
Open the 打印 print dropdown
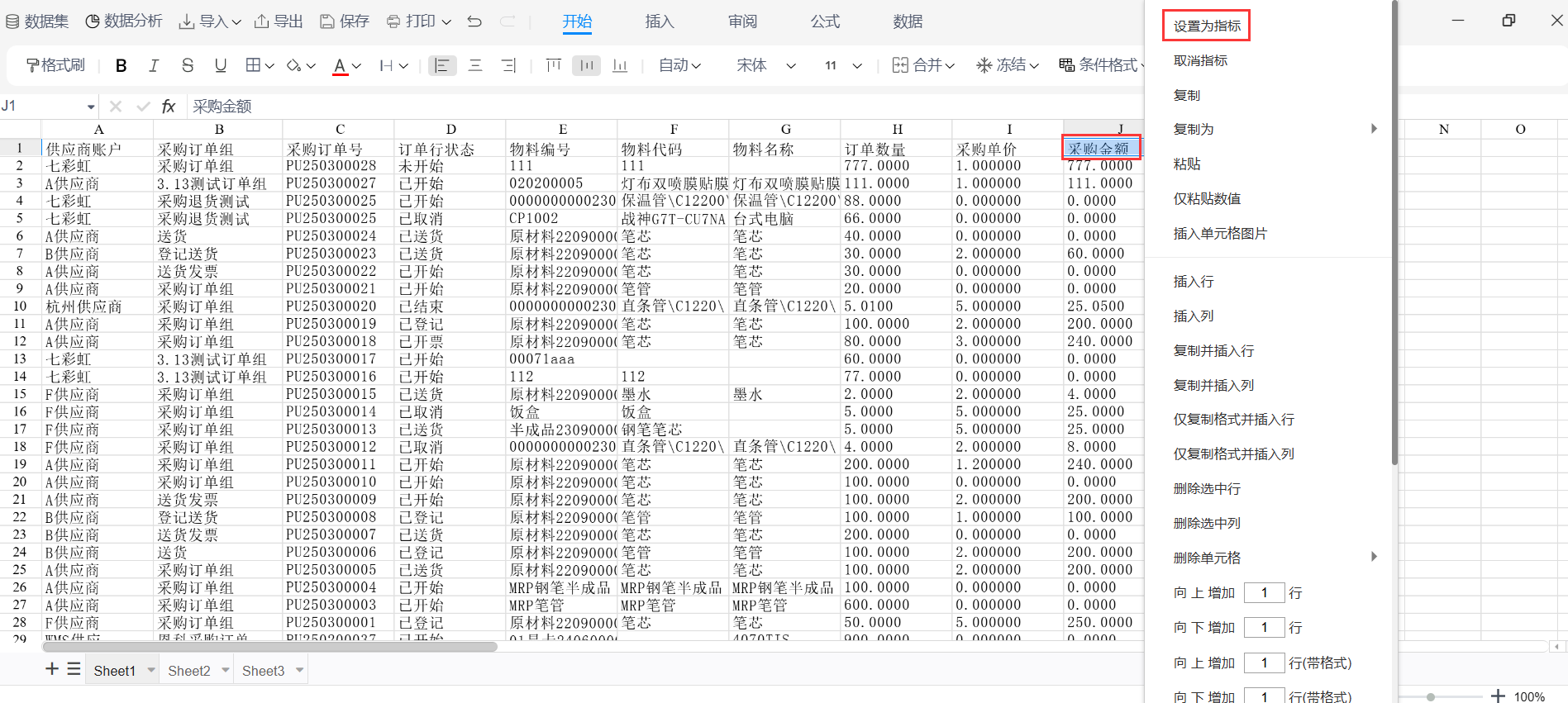click(x=418, y=21)
